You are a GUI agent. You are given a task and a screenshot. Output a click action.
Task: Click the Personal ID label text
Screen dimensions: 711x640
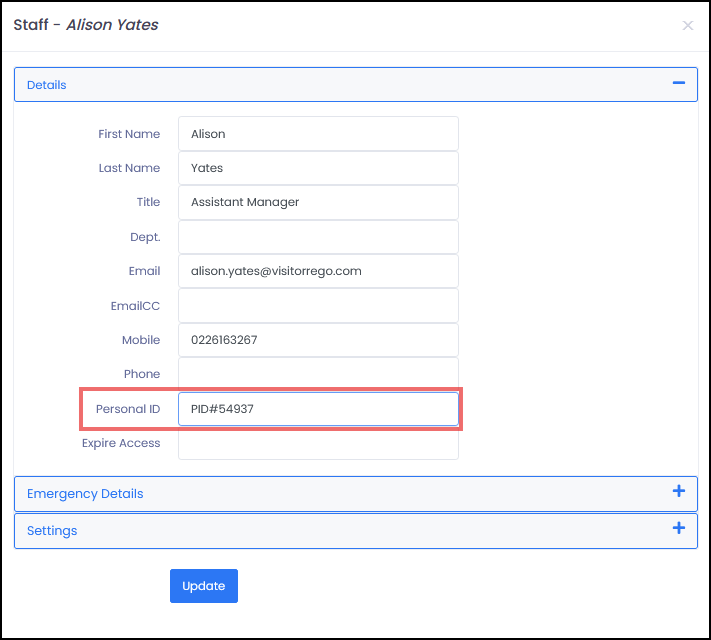point(128,409)
